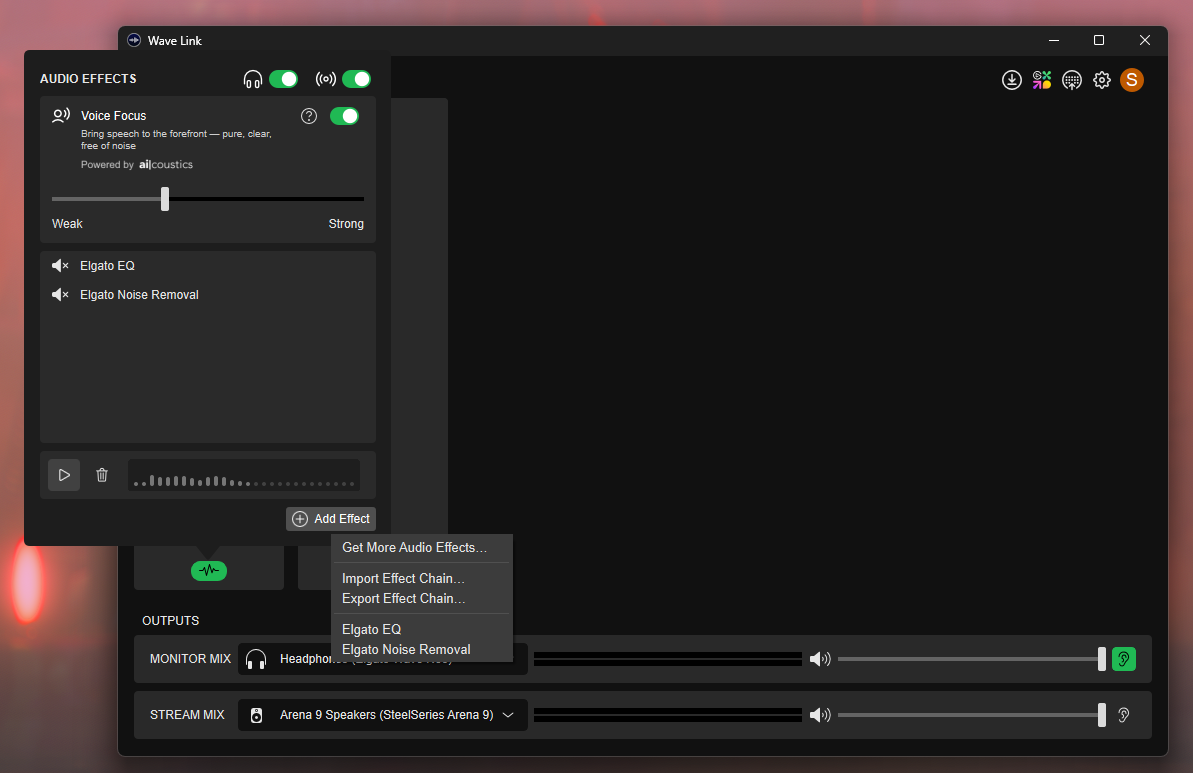Play the recorded audio sample
The height and width of the screenshot is (773, 1193).
64,475
